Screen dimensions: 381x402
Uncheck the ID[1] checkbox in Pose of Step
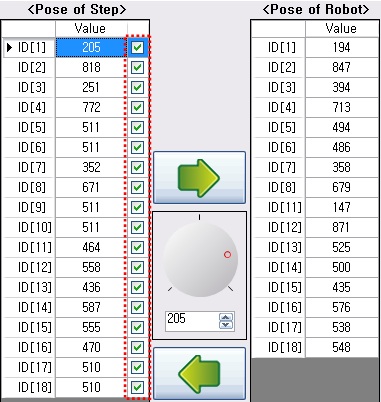coord(137,47)
